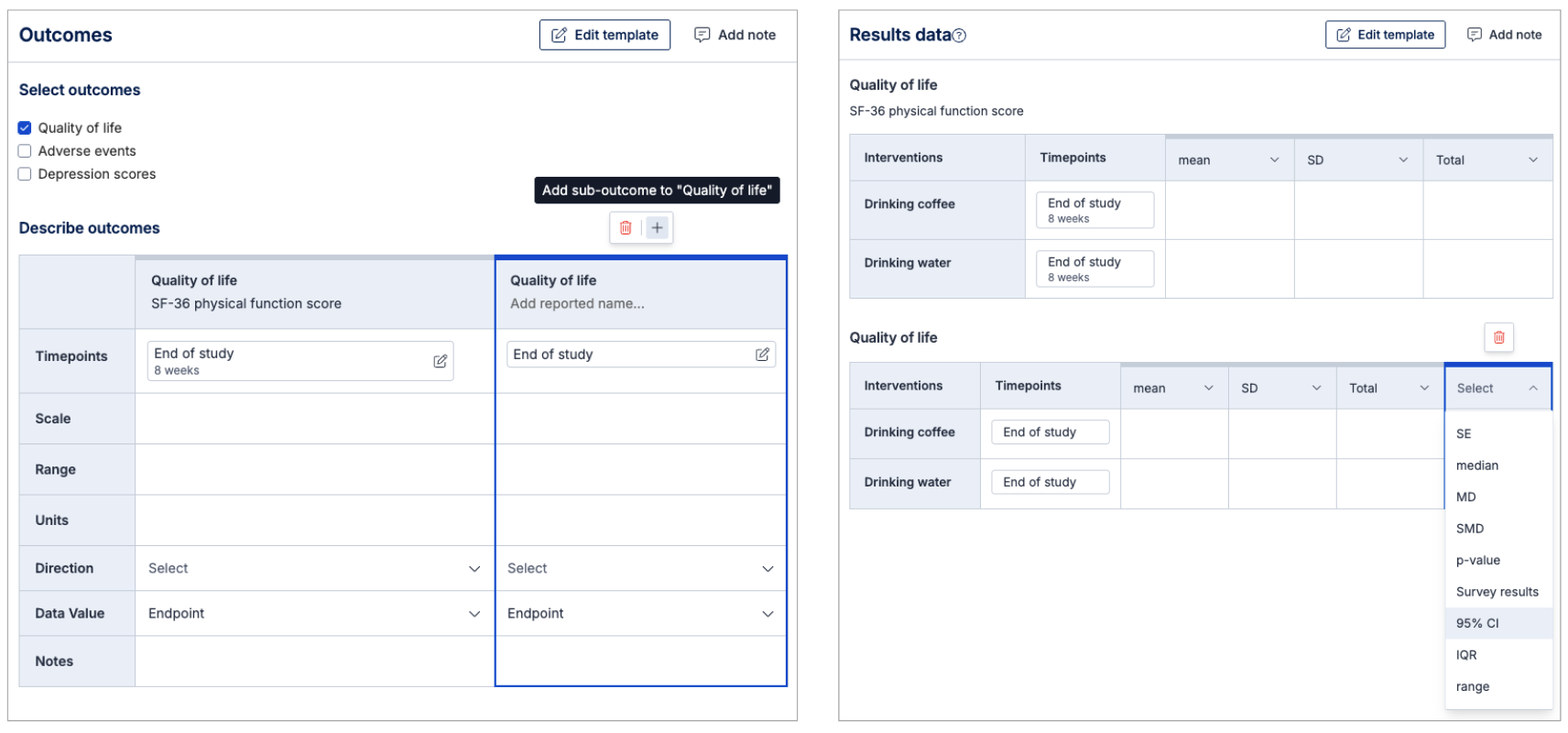Click edit icon in 8 weeks timepoint field
This screenshot has height=733, width=1568.
(x=440, y=361)
